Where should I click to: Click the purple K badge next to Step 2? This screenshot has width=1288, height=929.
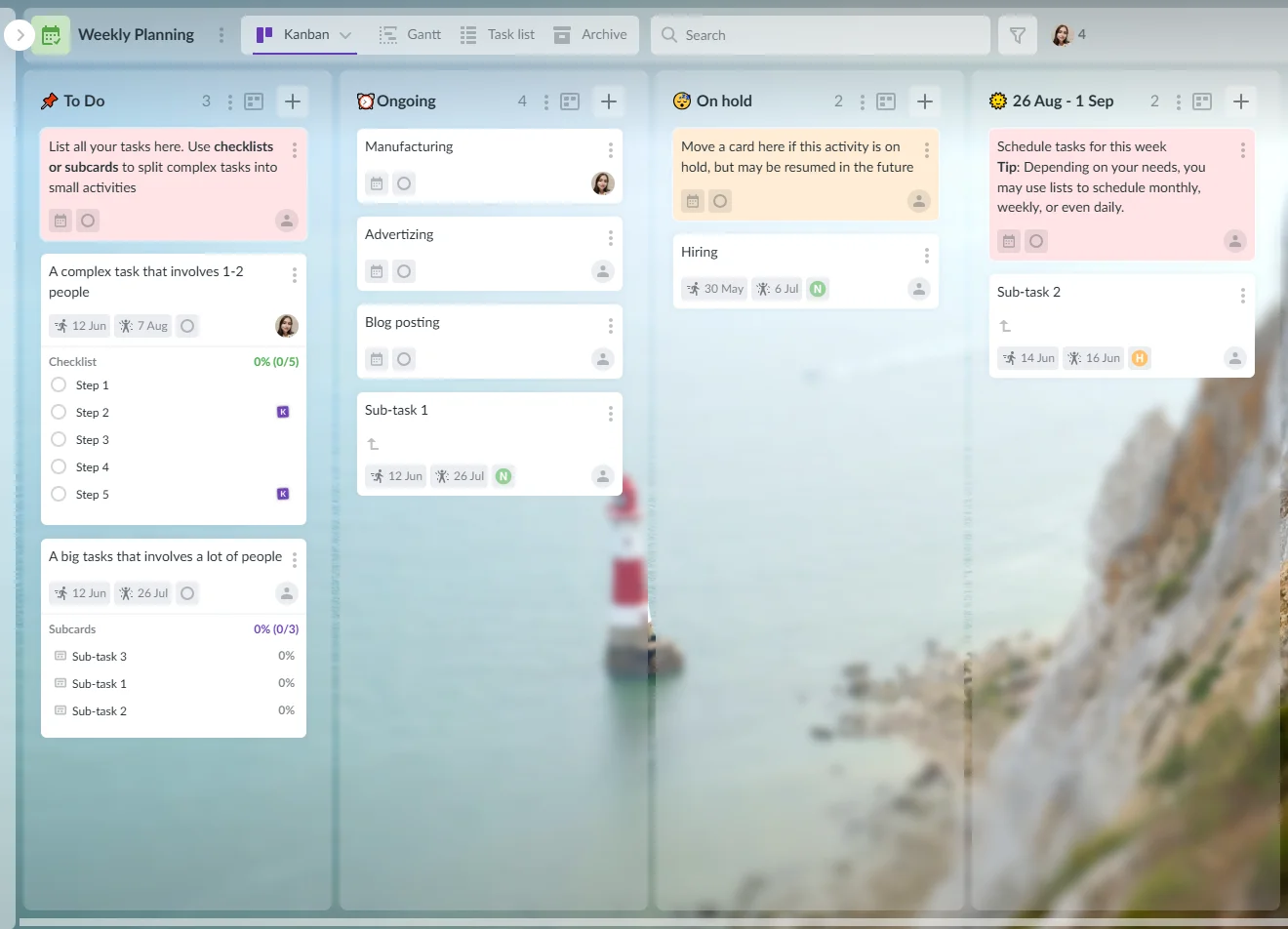click(x=283, y=412)
